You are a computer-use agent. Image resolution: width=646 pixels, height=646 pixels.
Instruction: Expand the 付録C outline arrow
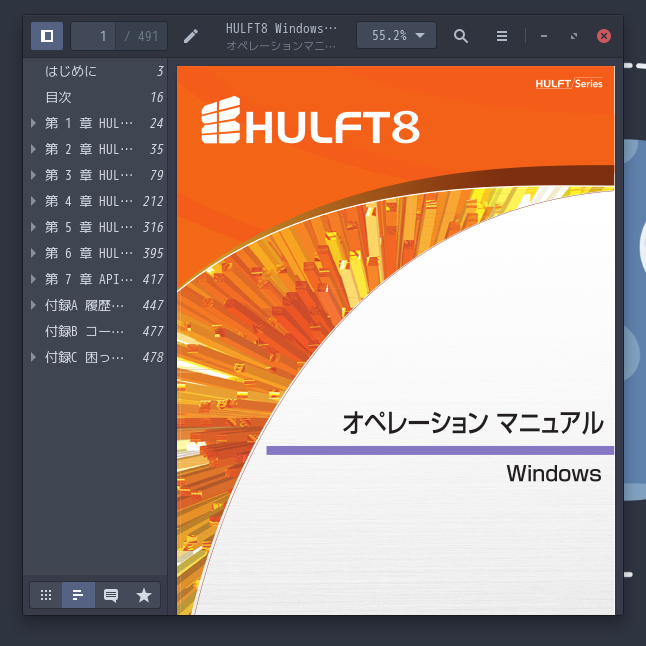coord(33,357)
